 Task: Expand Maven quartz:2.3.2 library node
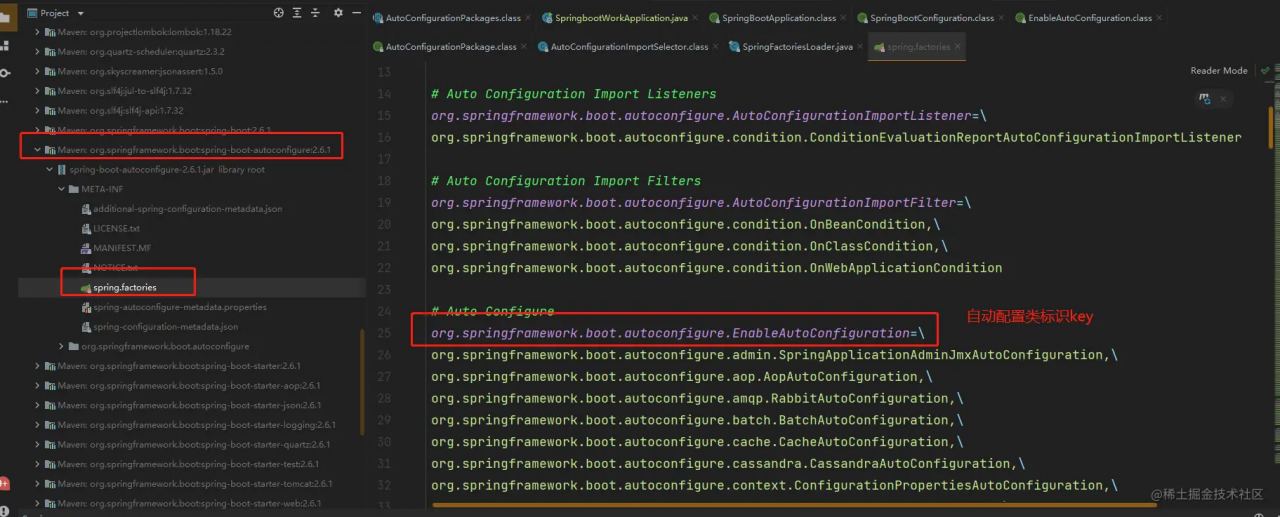click(38, 52)
